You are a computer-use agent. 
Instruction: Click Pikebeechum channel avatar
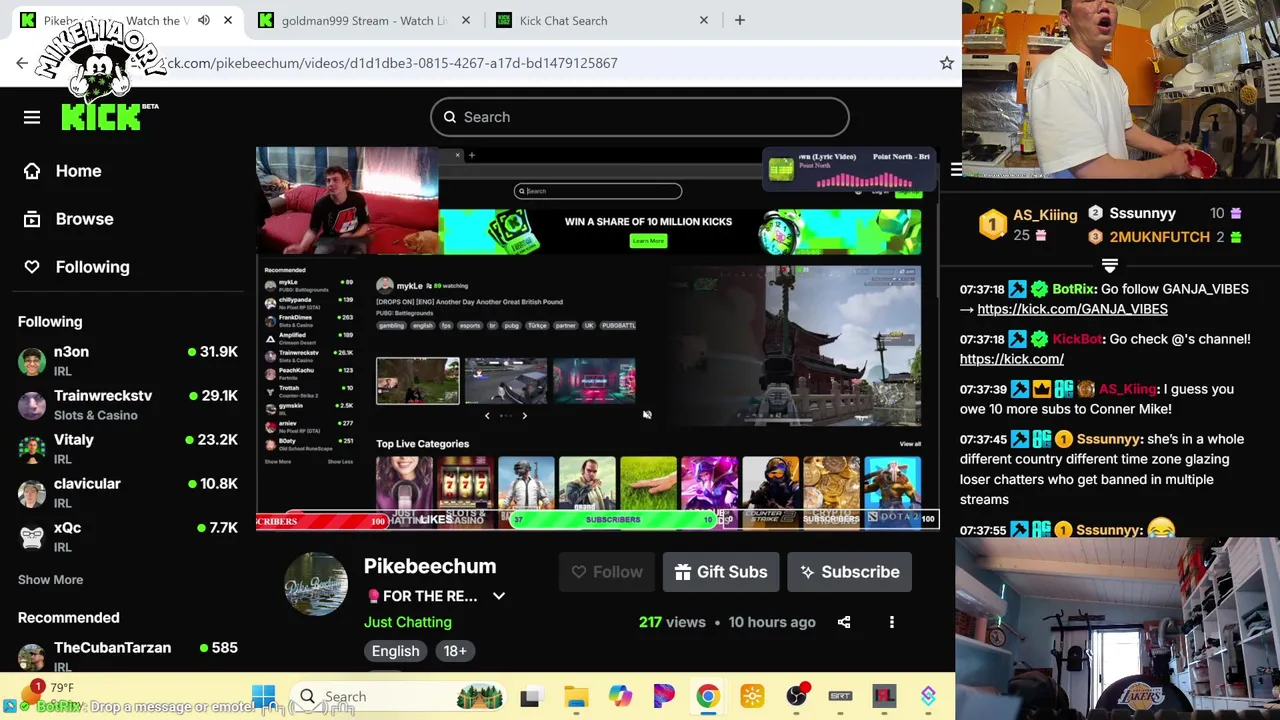316,583
